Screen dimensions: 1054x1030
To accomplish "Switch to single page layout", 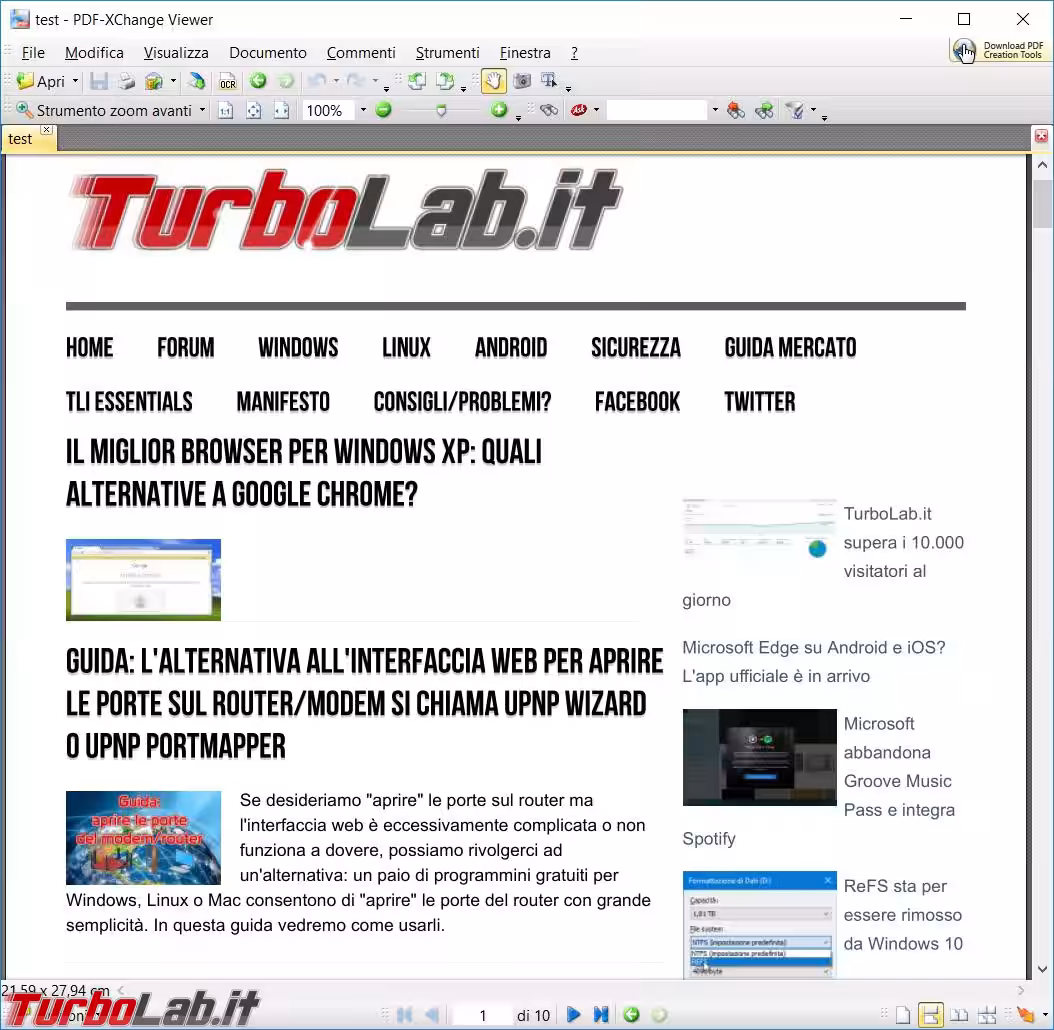I will click(903, 1015).
